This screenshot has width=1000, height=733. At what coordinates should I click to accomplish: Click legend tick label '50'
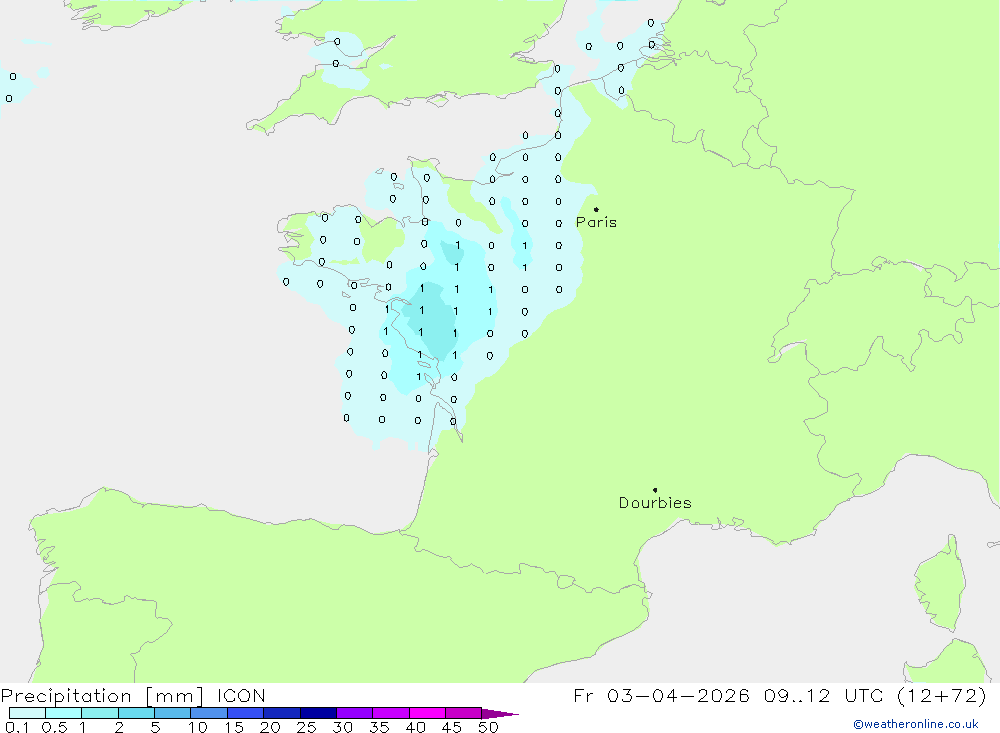pos(488,727)
